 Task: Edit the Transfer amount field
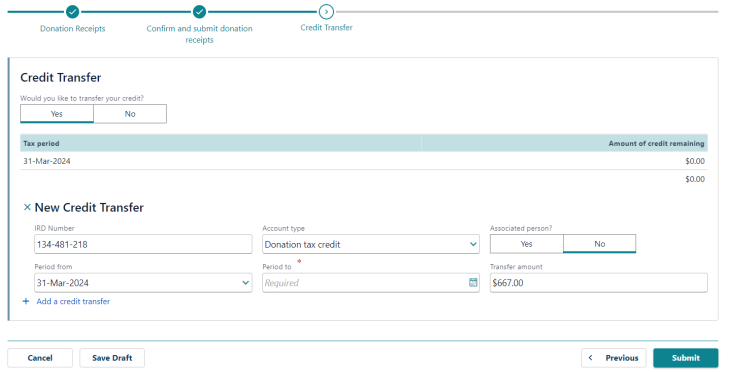click(x=598, y=283)
